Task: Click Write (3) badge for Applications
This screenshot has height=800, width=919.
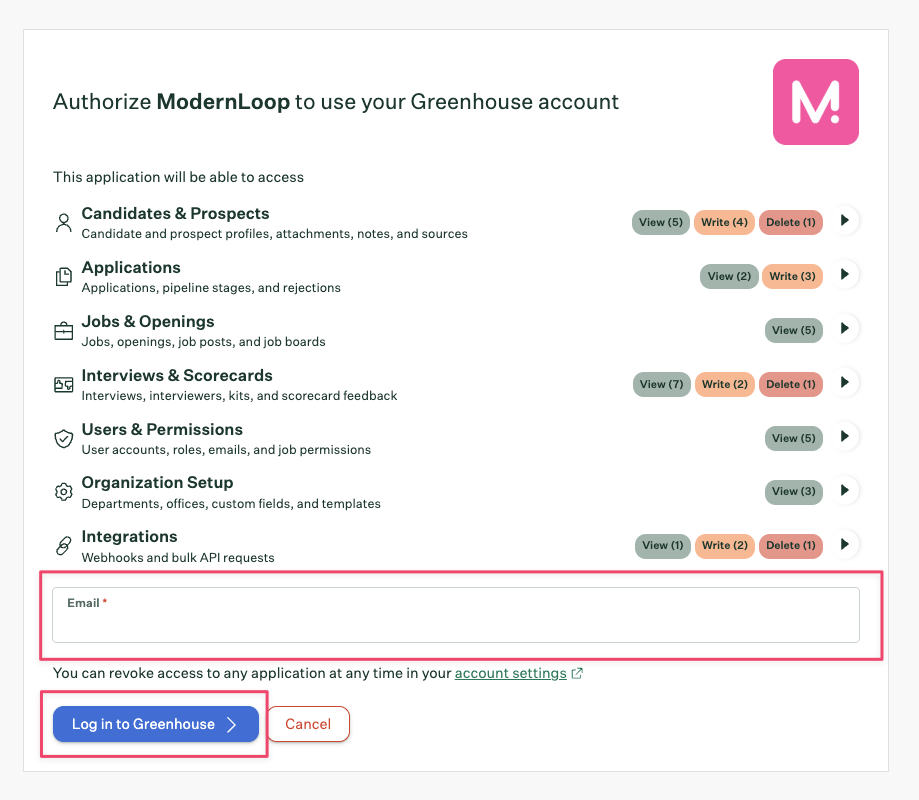Action: point(792,276)
